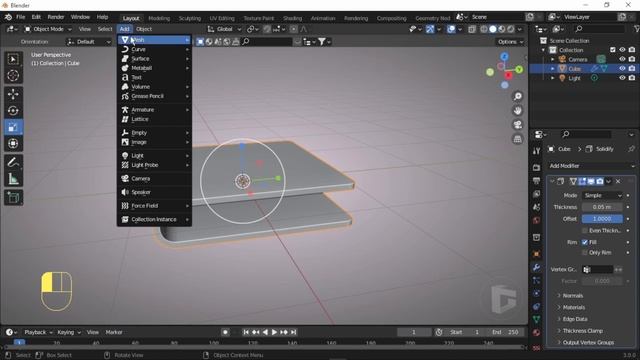
Task: Disable Fill rim checkbox
Action: tap(584, 242)
